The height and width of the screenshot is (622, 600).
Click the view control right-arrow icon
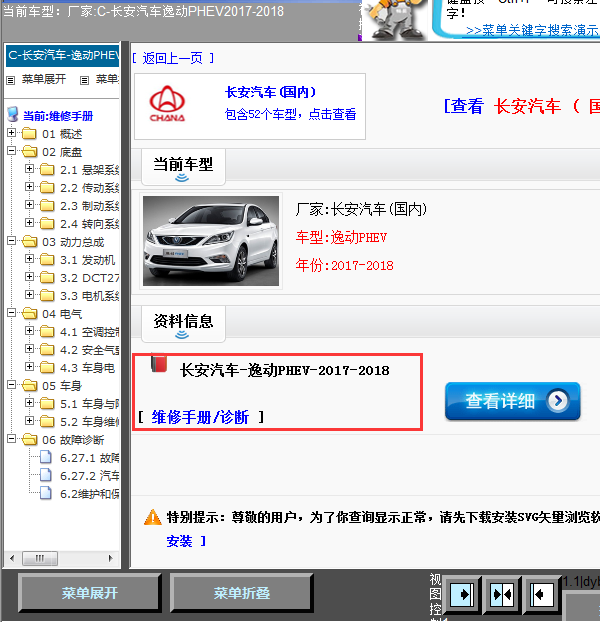462,595
